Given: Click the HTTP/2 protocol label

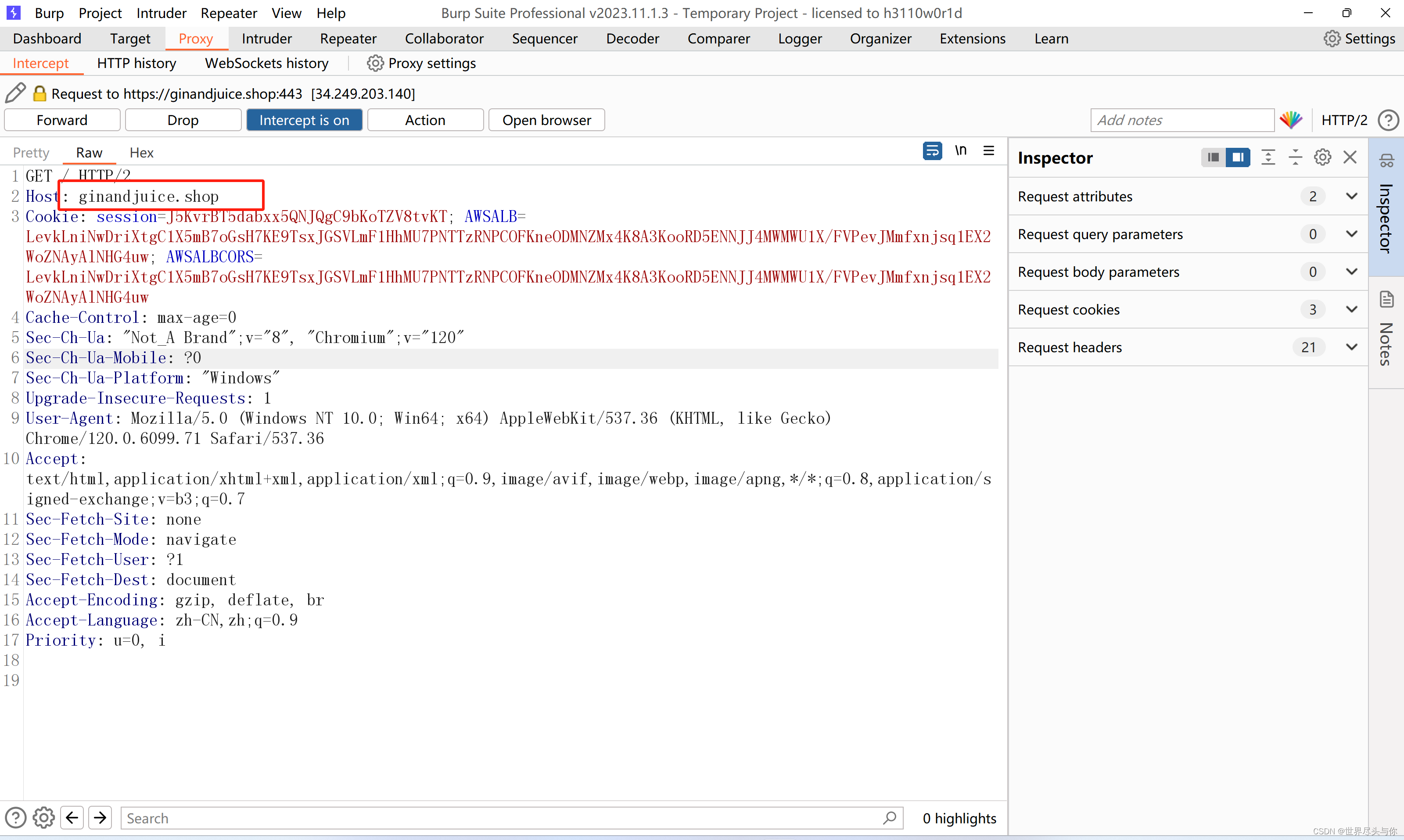Looking at the screenshot, I should coord(1344,120).
